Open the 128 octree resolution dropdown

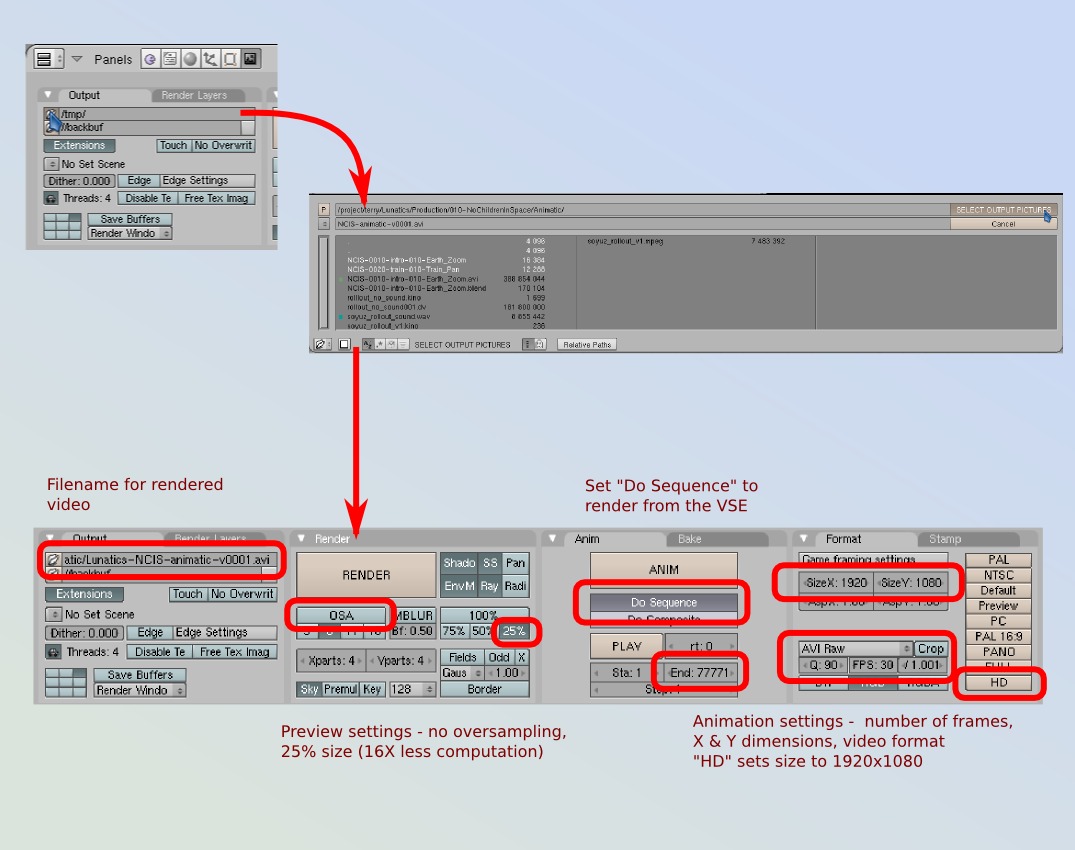(x=412, y=689)
